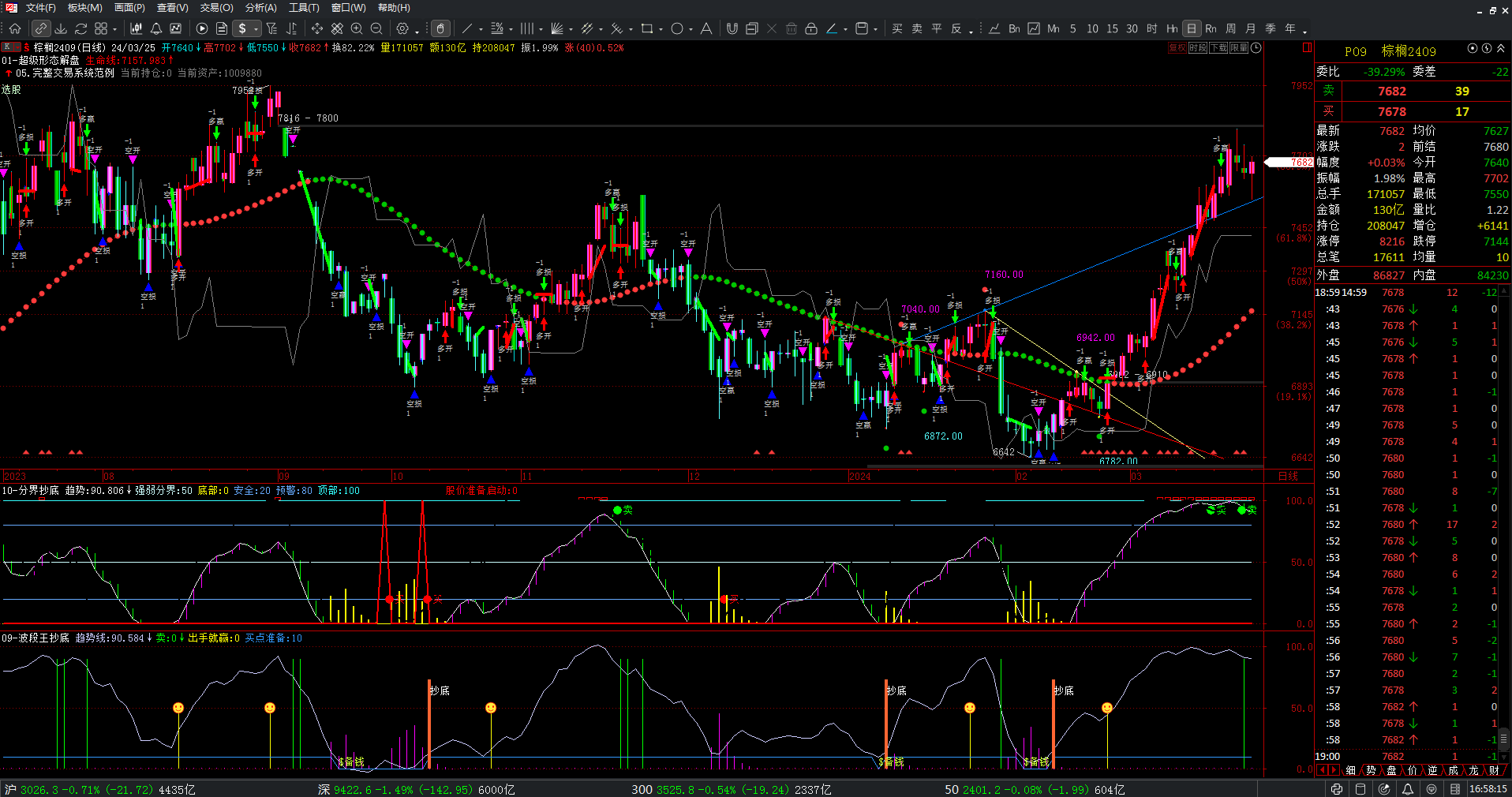Click the dollar sign button

tap(242, 28)
